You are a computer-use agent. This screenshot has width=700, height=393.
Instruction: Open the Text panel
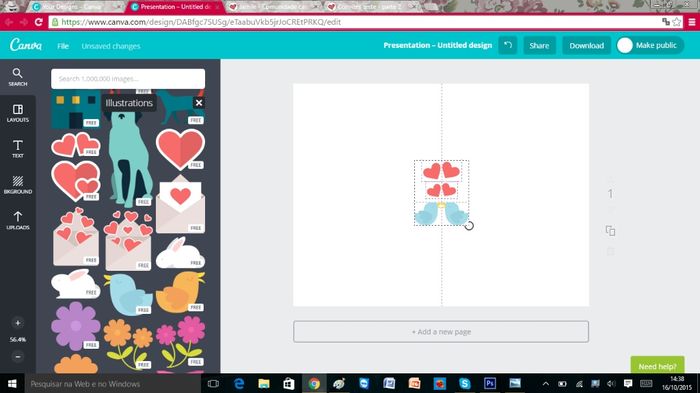click(x=17, y=149)
